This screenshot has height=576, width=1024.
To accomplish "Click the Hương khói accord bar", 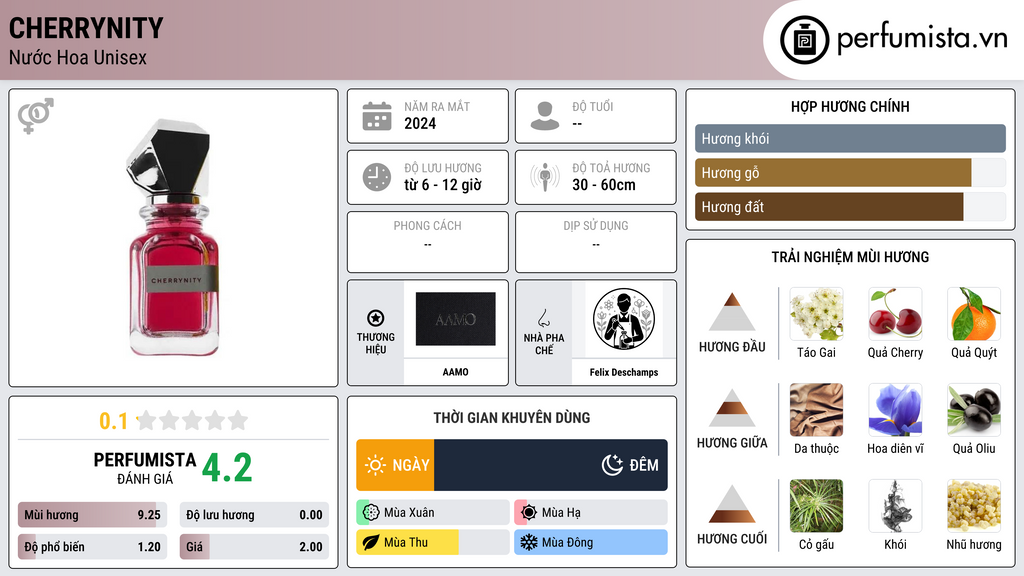I will (850, 138).
